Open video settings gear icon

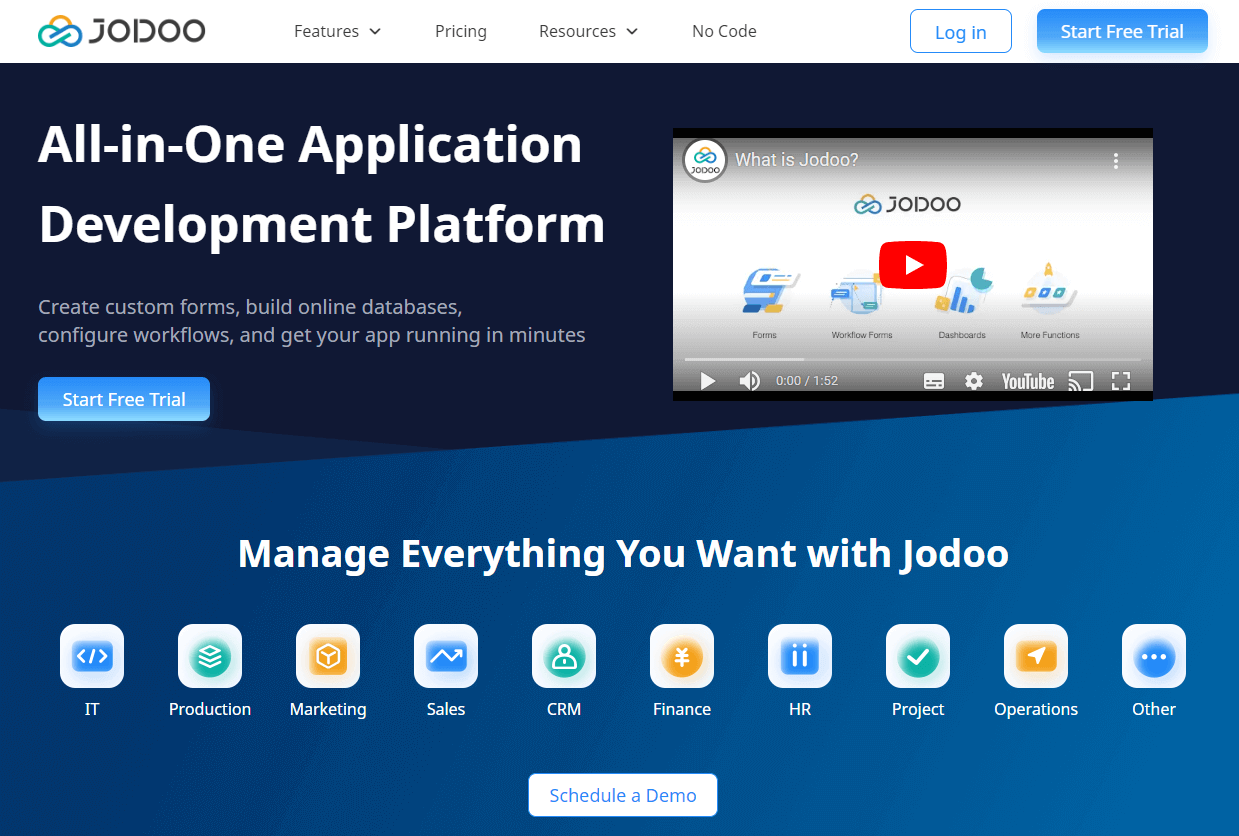974,381
